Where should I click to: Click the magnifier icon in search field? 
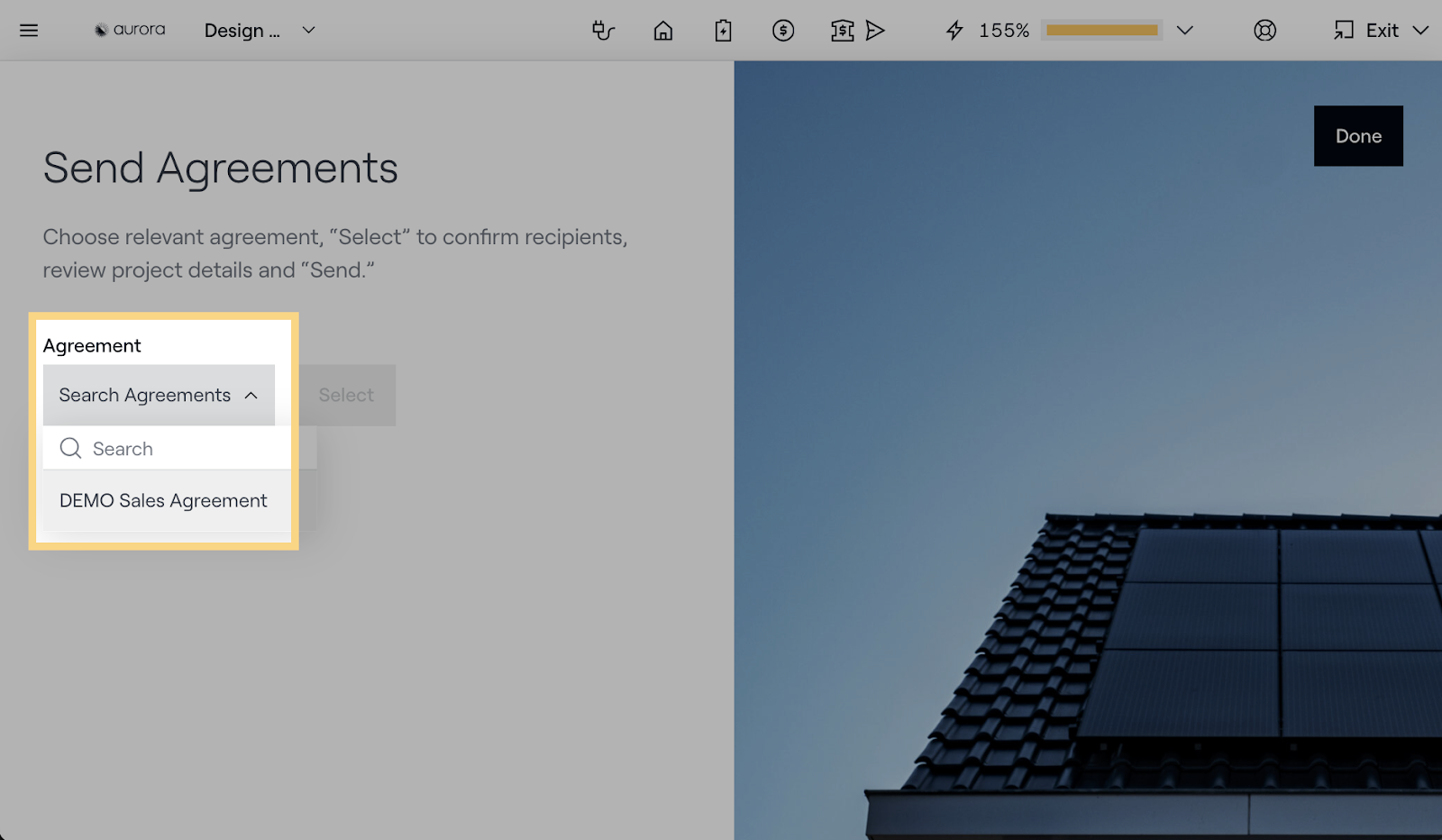click(x=70, y=448)
